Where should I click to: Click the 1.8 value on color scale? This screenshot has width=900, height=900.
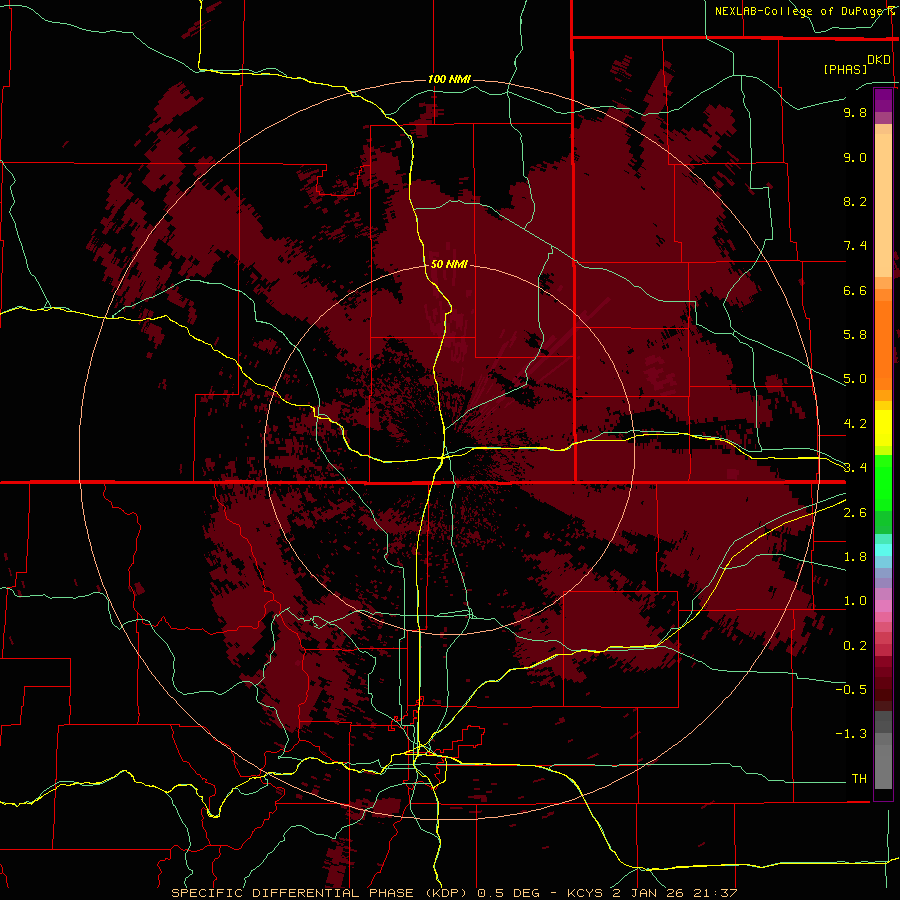[855, 557]
